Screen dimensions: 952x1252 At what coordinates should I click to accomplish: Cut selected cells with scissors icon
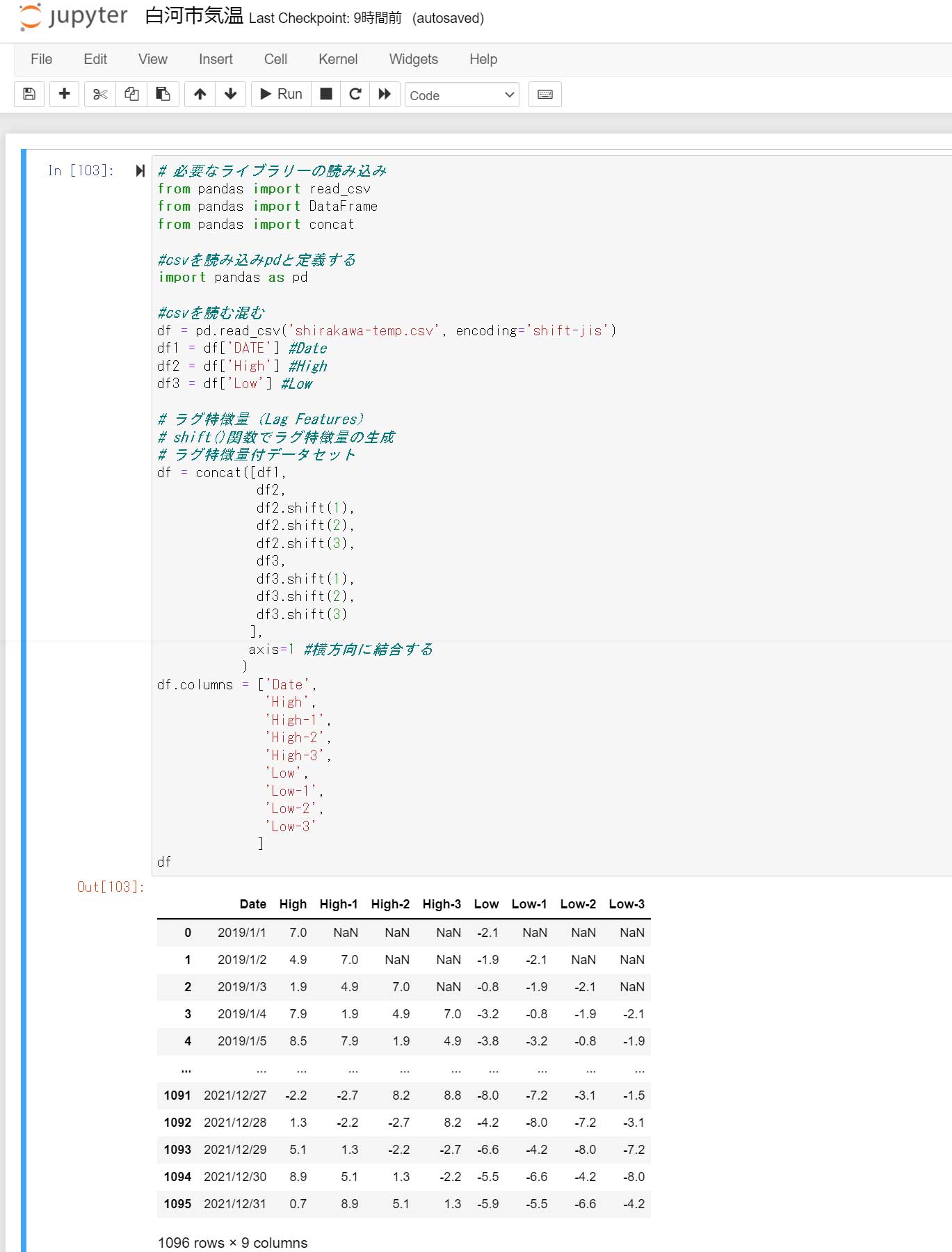(x=100, y=94)
